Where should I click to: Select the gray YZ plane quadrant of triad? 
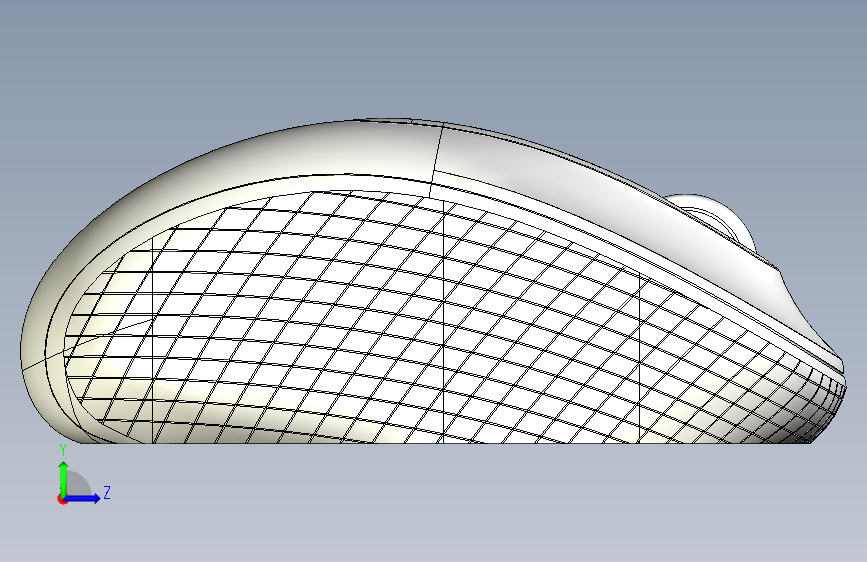[77, 485]
